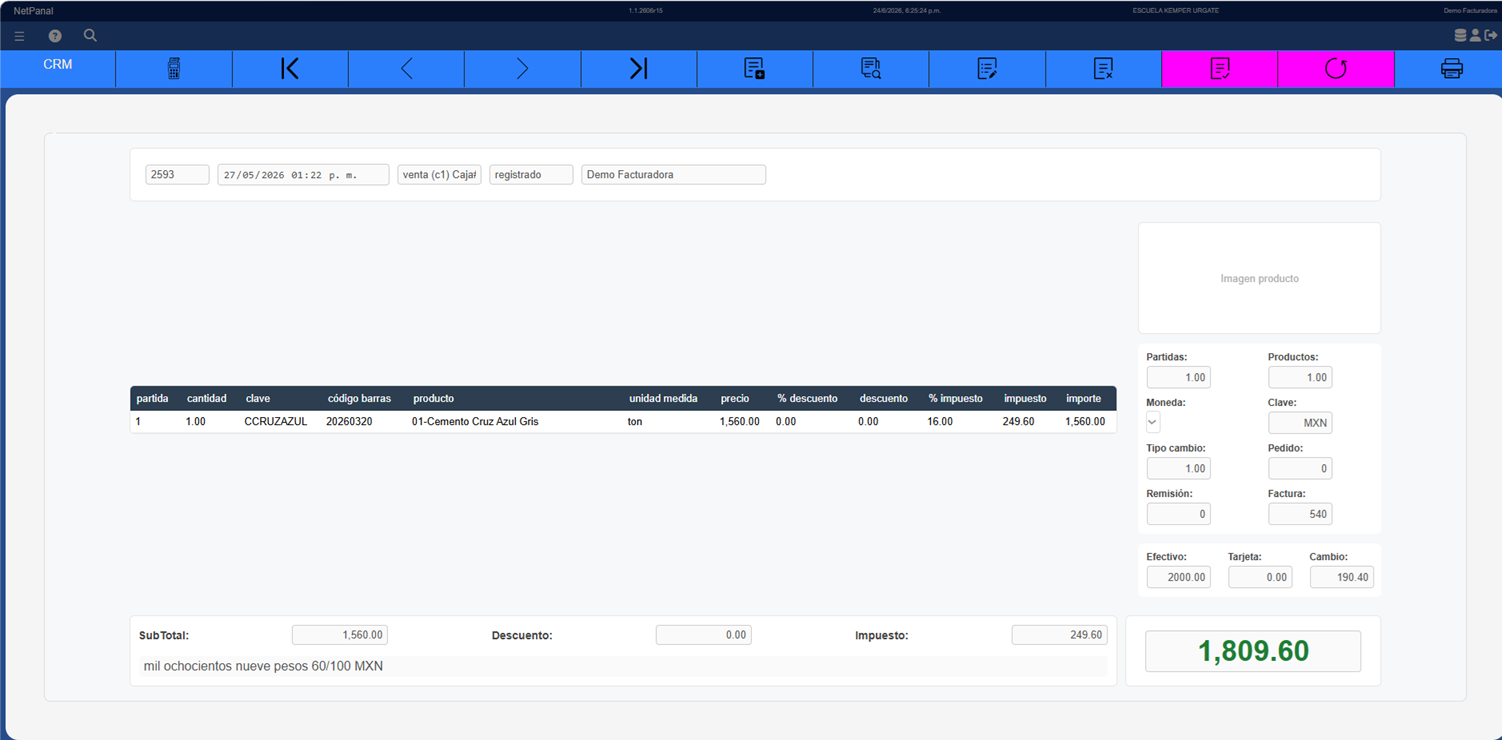Go to the previous record
The image size is (1502, 740).
(x=406, y=68)
